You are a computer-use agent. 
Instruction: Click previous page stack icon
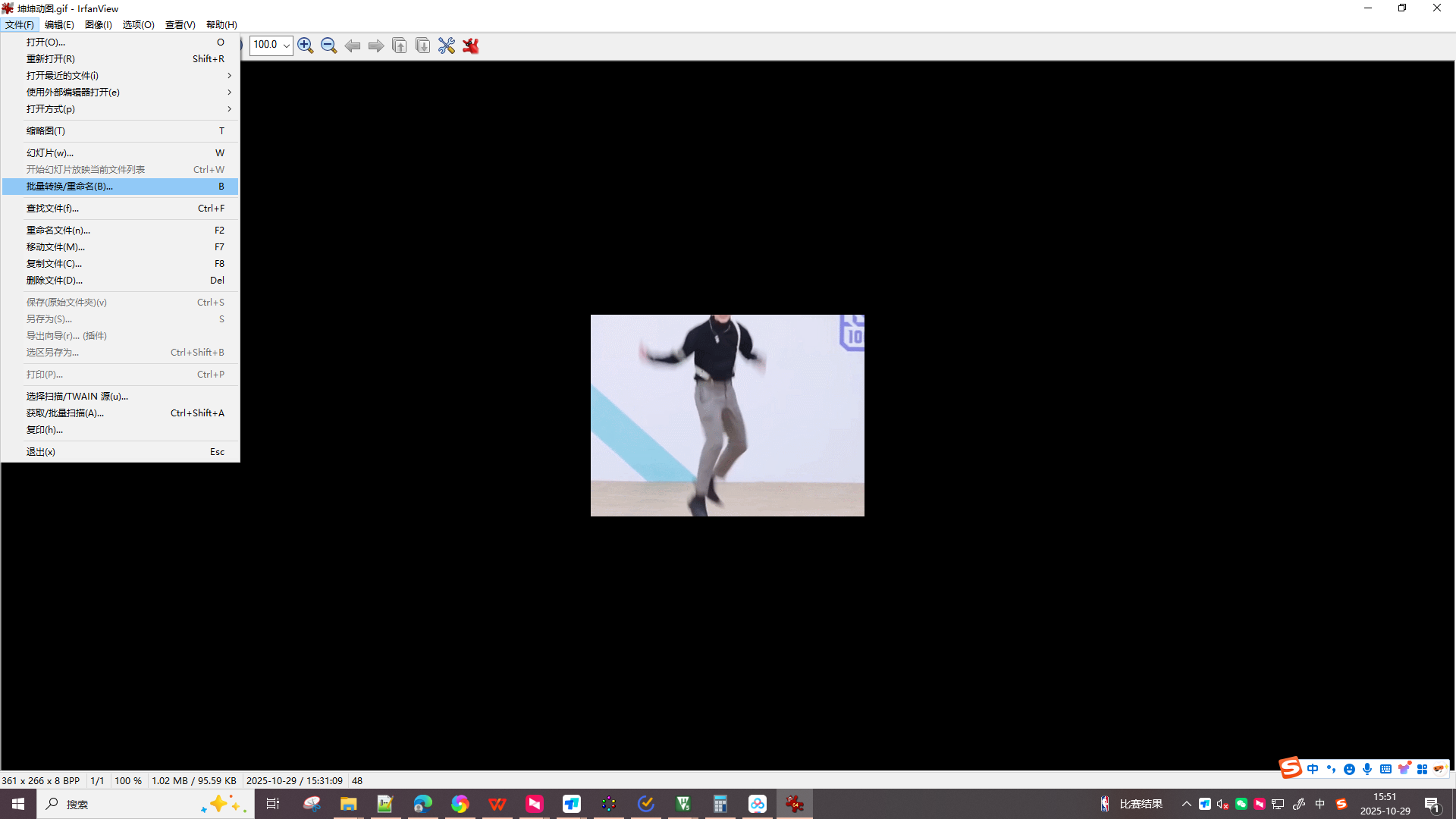pos(400,45)
